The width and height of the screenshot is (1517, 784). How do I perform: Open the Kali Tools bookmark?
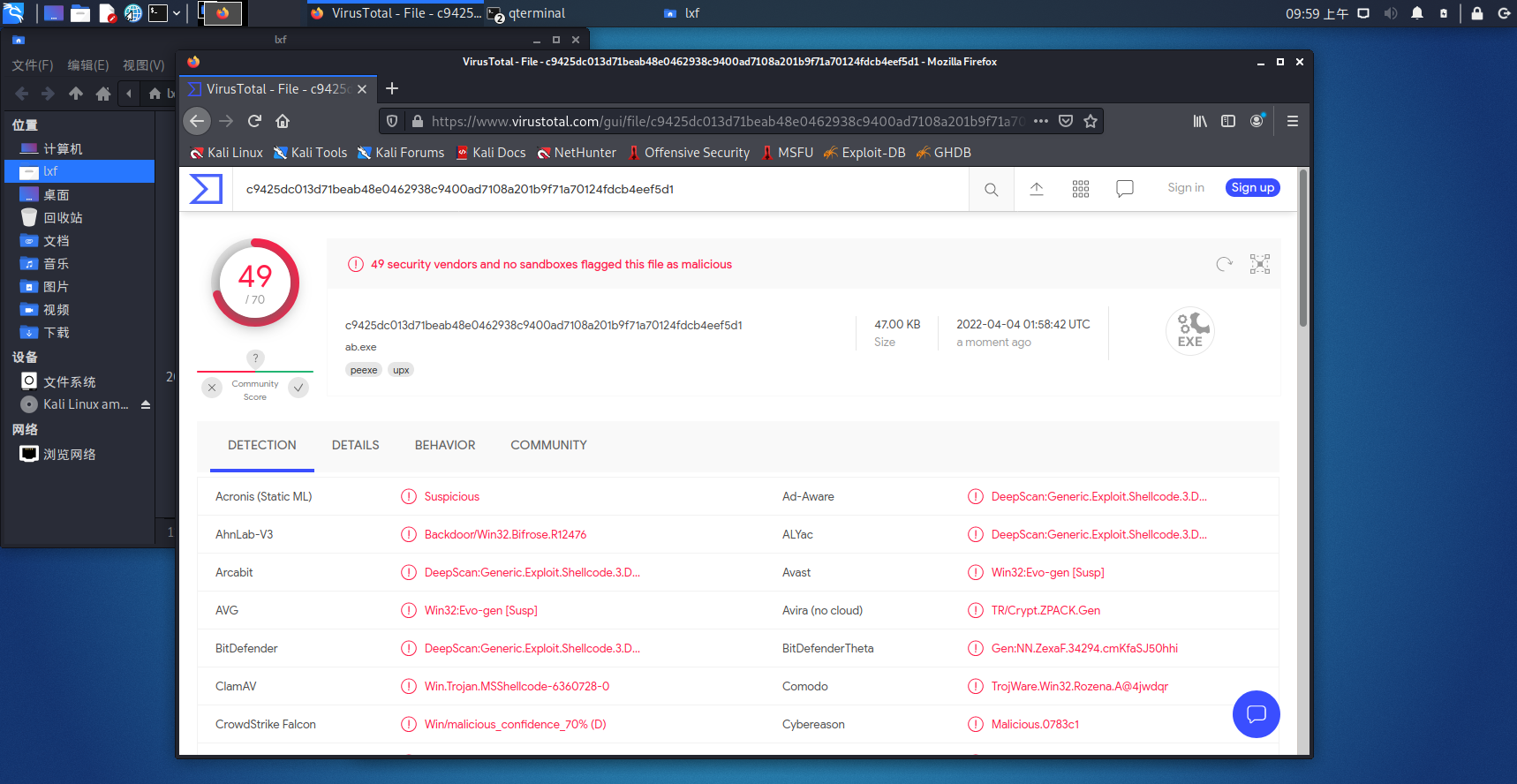[310, 153]
